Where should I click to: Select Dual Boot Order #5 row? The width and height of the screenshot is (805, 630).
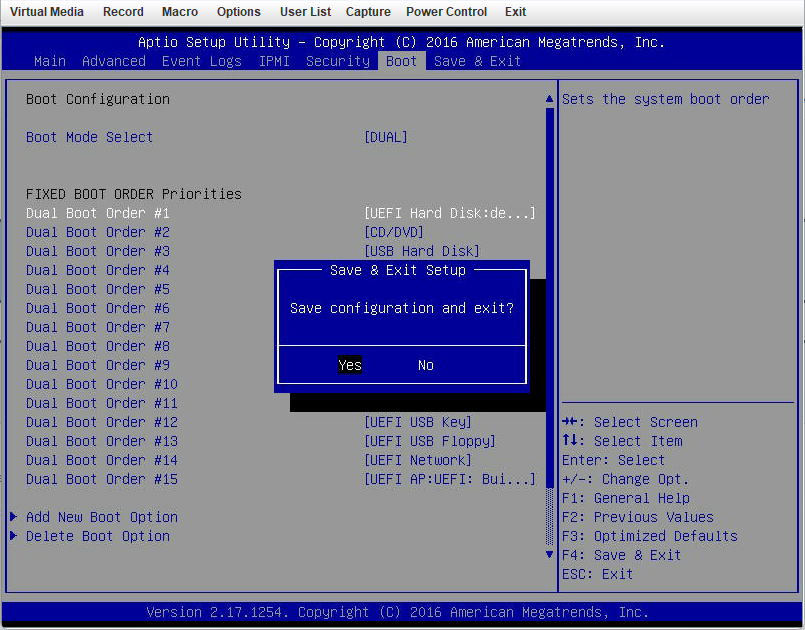(x=98, y=289)
